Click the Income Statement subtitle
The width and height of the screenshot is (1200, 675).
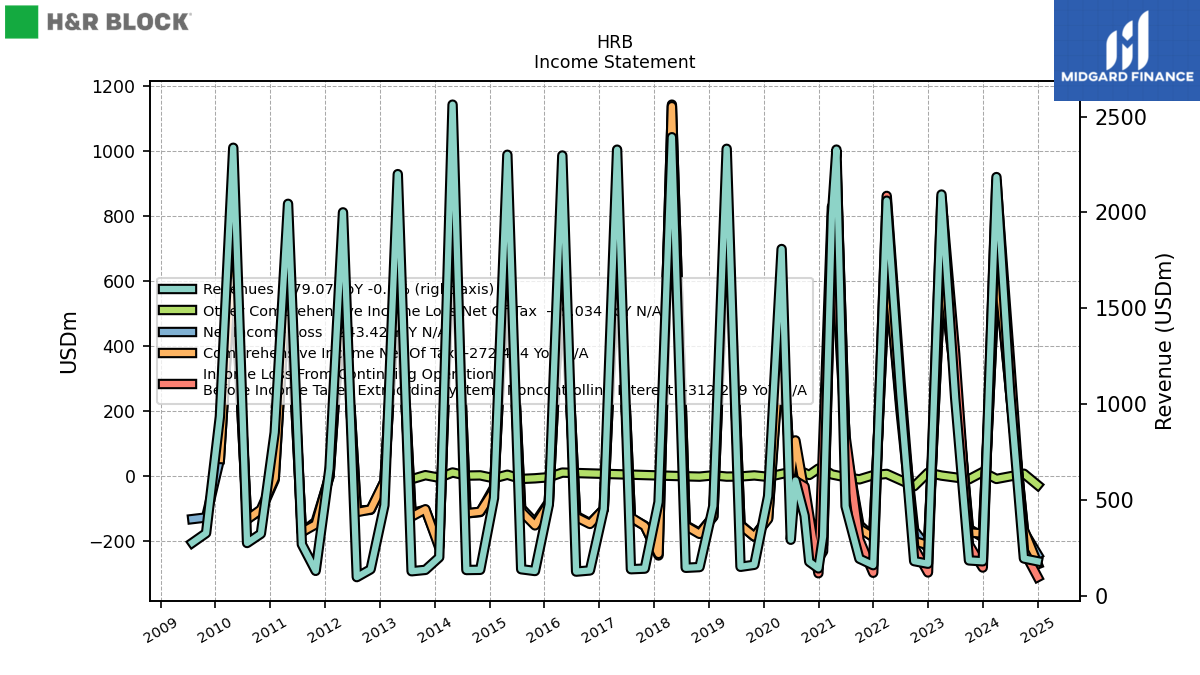pyautogui.click(x=614, y=62)
